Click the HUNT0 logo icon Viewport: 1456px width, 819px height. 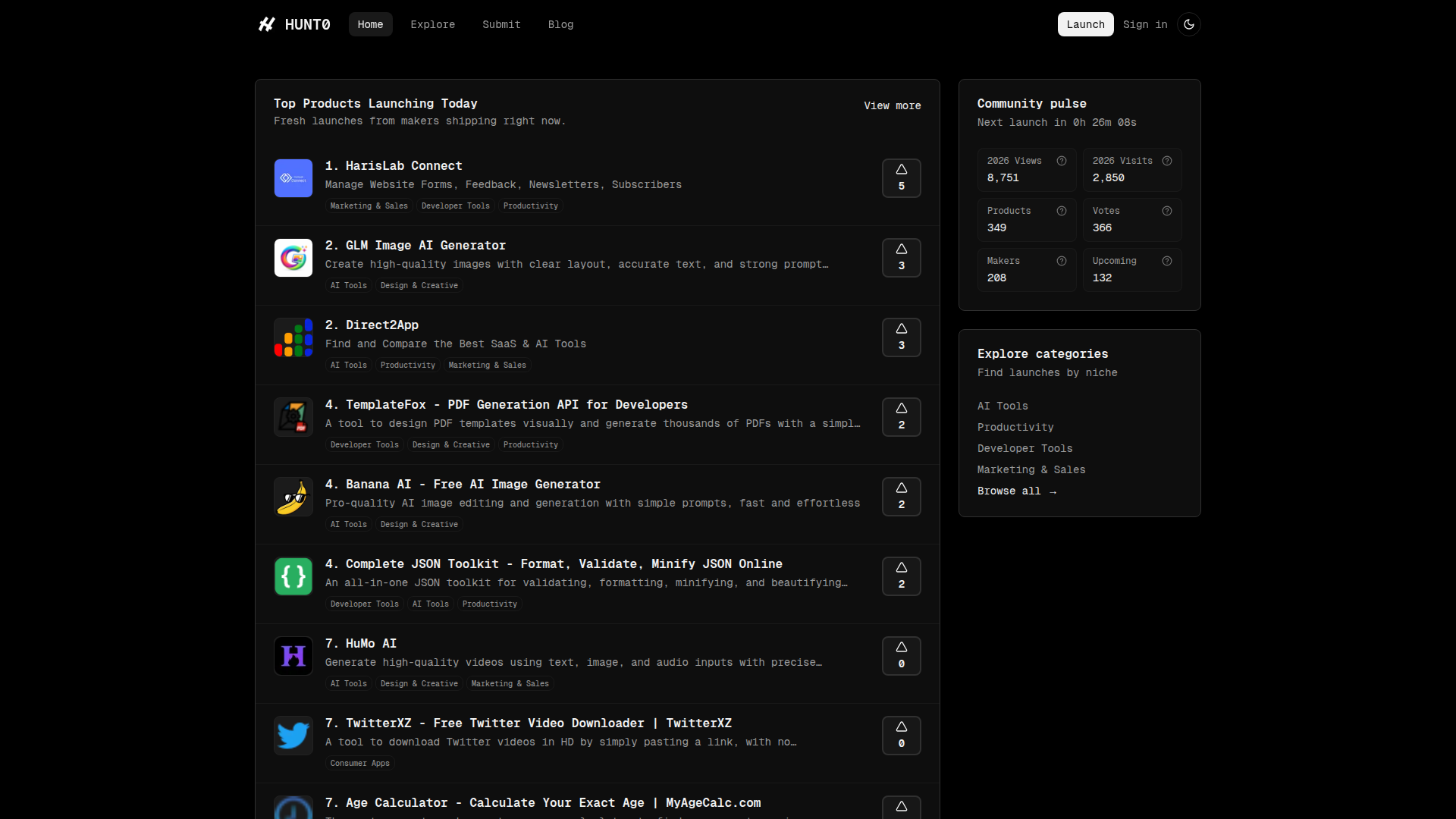(266, 24)
